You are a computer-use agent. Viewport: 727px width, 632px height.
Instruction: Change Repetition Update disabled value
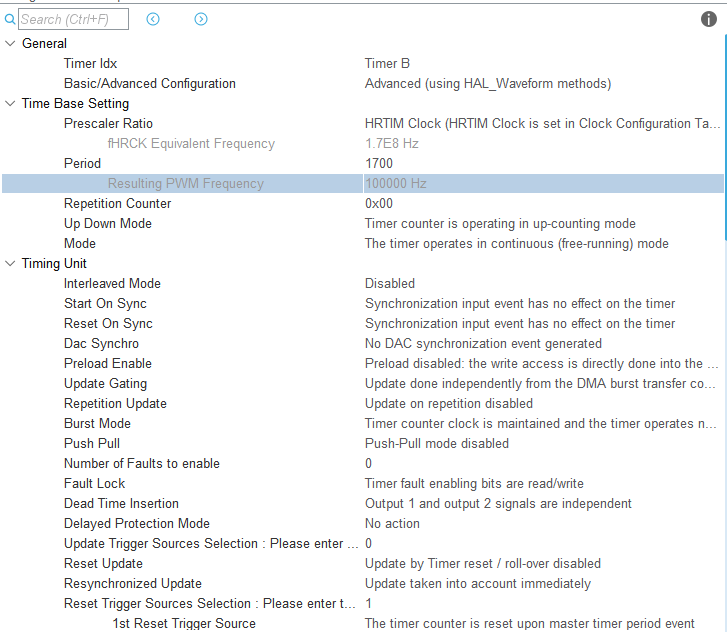[449, 403]
